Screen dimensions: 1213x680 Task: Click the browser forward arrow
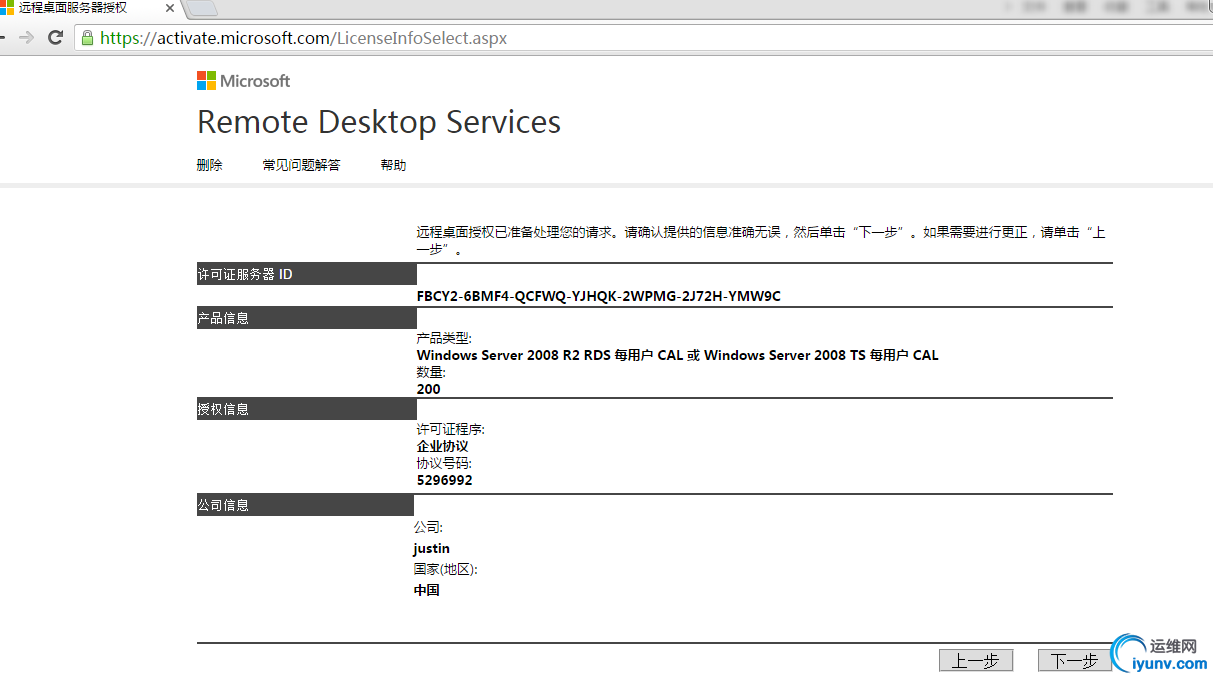[x=27, y=38]
